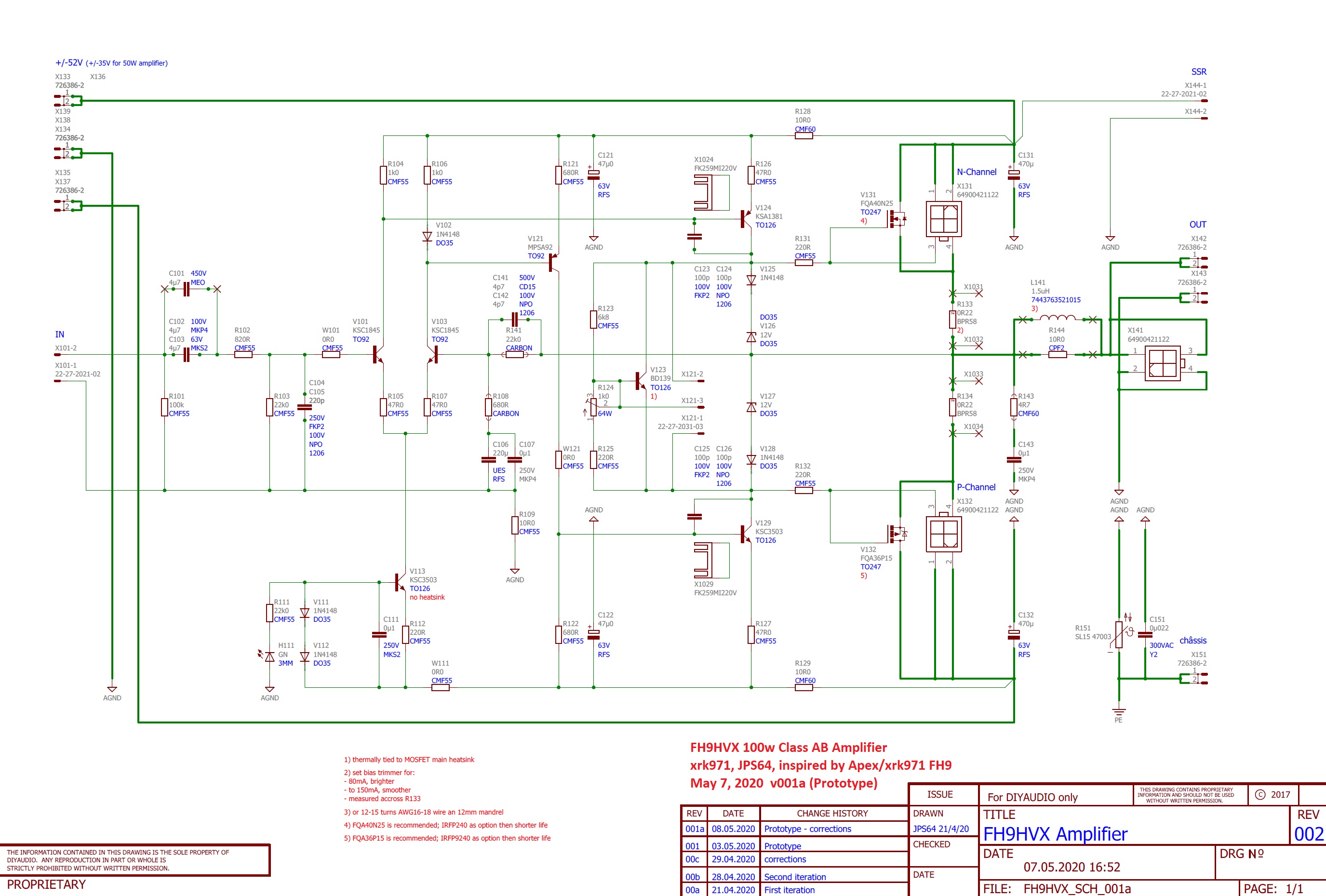
Task: Click note 5 recommending FQA36P15
Action: click(447, 838)
